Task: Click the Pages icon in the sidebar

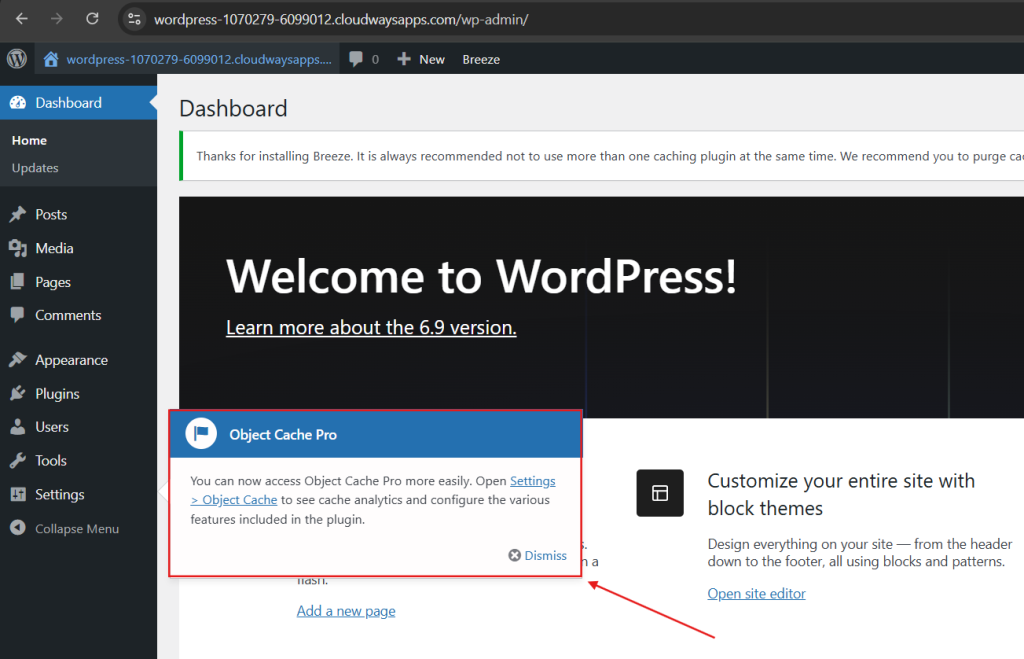Action: click(18, 281)
